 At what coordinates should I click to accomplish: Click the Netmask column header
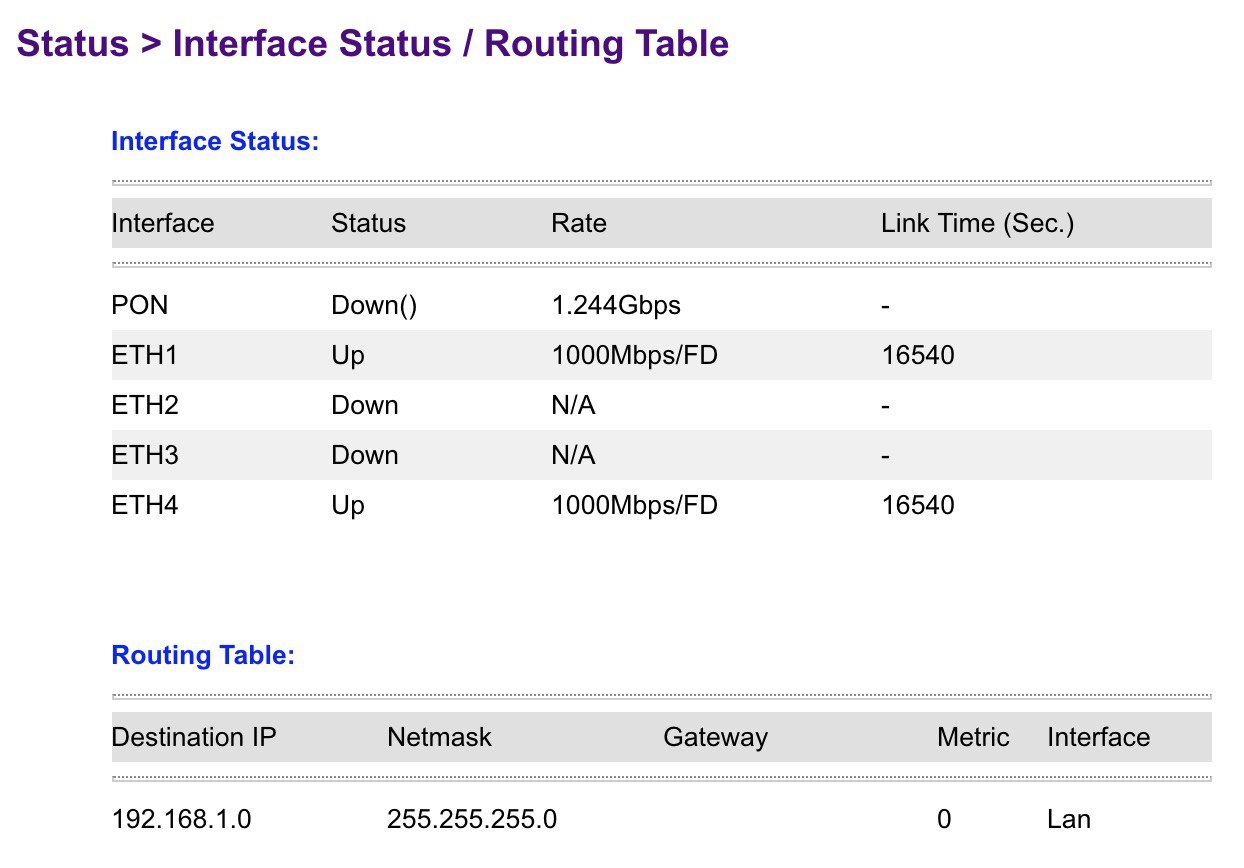(x=440, y=737)
